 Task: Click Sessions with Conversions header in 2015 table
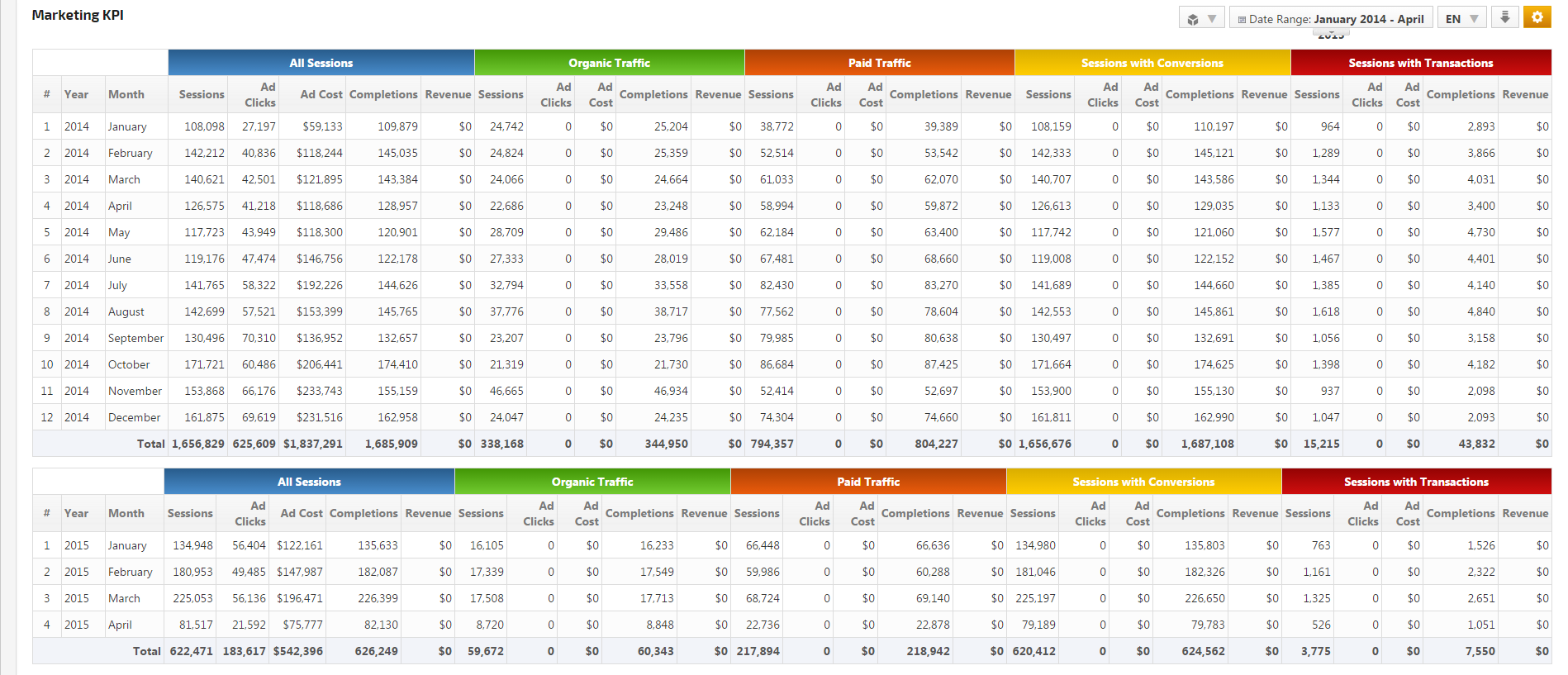tap(1143, 482)
